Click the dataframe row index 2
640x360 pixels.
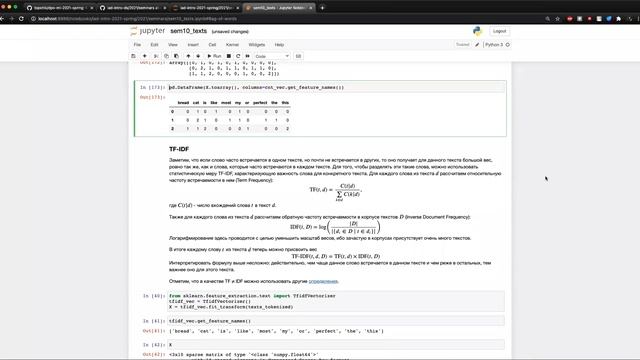(172, 129)
